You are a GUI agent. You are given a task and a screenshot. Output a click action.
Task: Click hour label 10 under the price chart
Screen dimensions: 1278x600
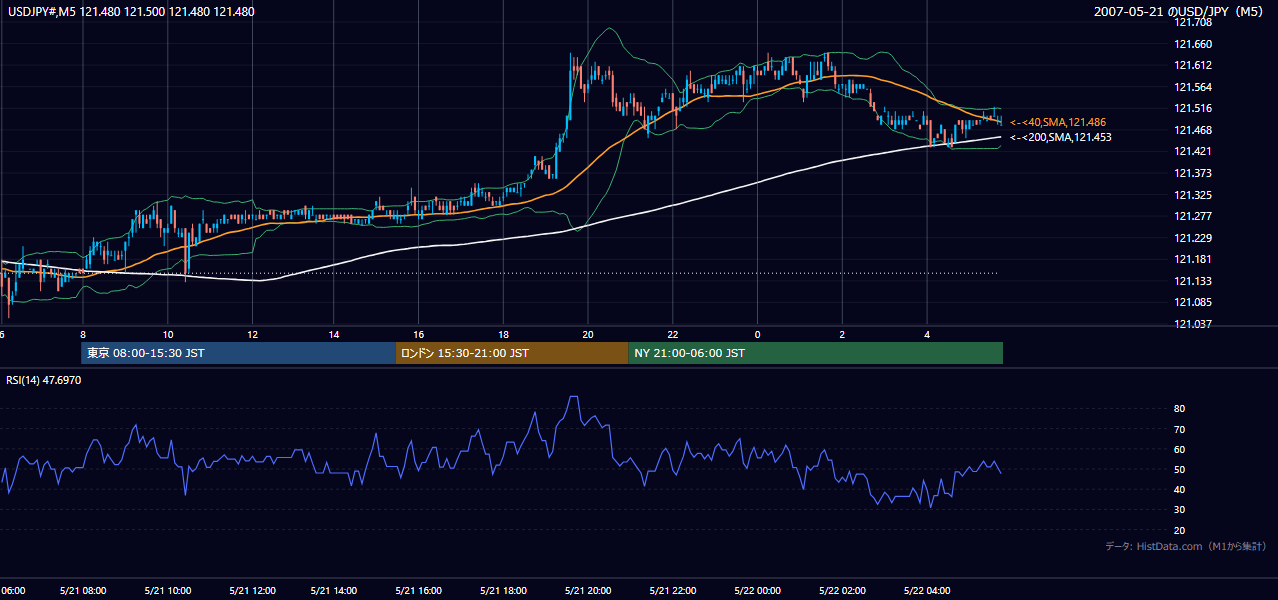click(167, 335)
